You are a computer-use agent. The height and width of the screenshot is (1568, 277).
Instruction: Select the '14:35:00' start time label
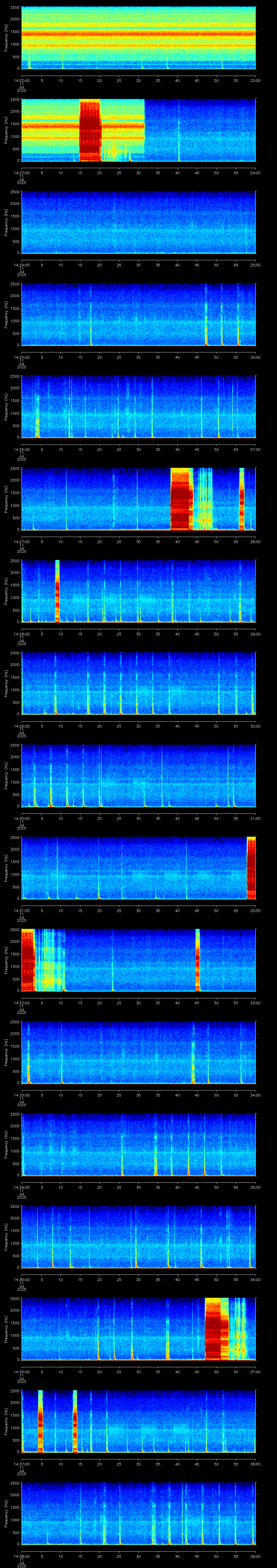point(21,1279)
